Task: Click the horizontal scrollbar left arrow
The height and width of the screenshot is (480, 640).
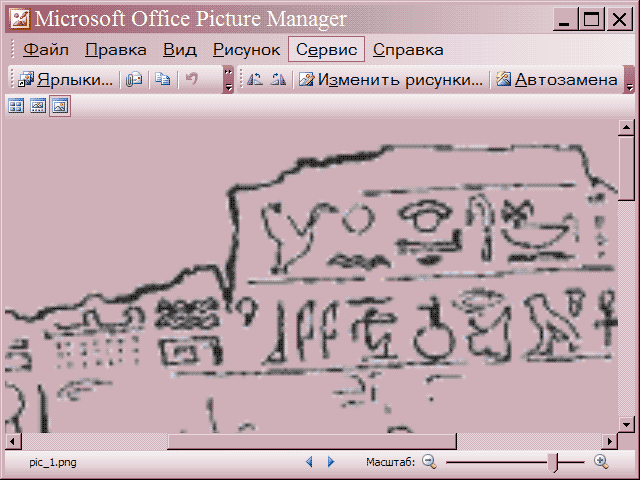Action: pyautogui.click(x=13, y=441)
